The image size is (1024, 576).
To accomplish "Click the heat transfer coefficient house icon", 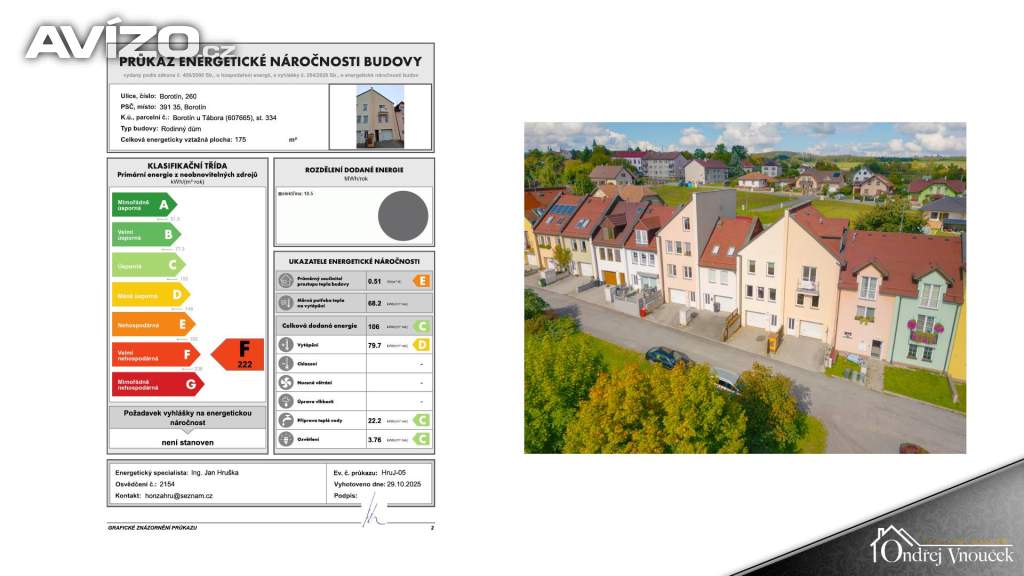I will coord(285,282).
